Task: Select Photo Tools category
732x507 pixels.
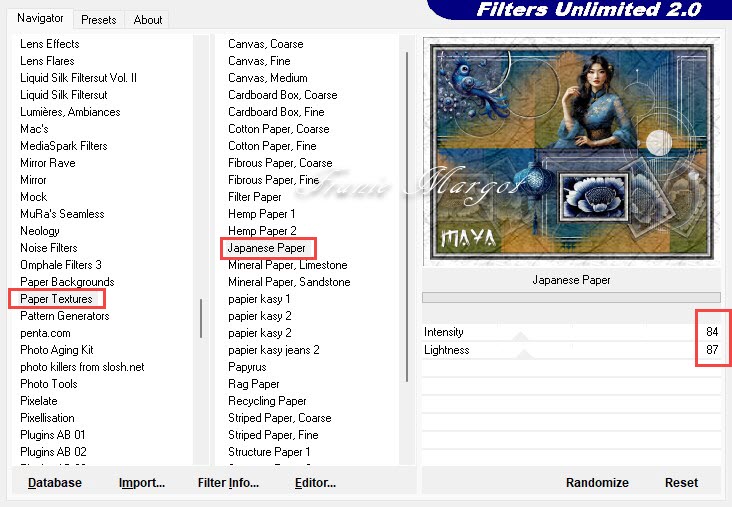Action: pyautogui.click(x=49, y=384)
